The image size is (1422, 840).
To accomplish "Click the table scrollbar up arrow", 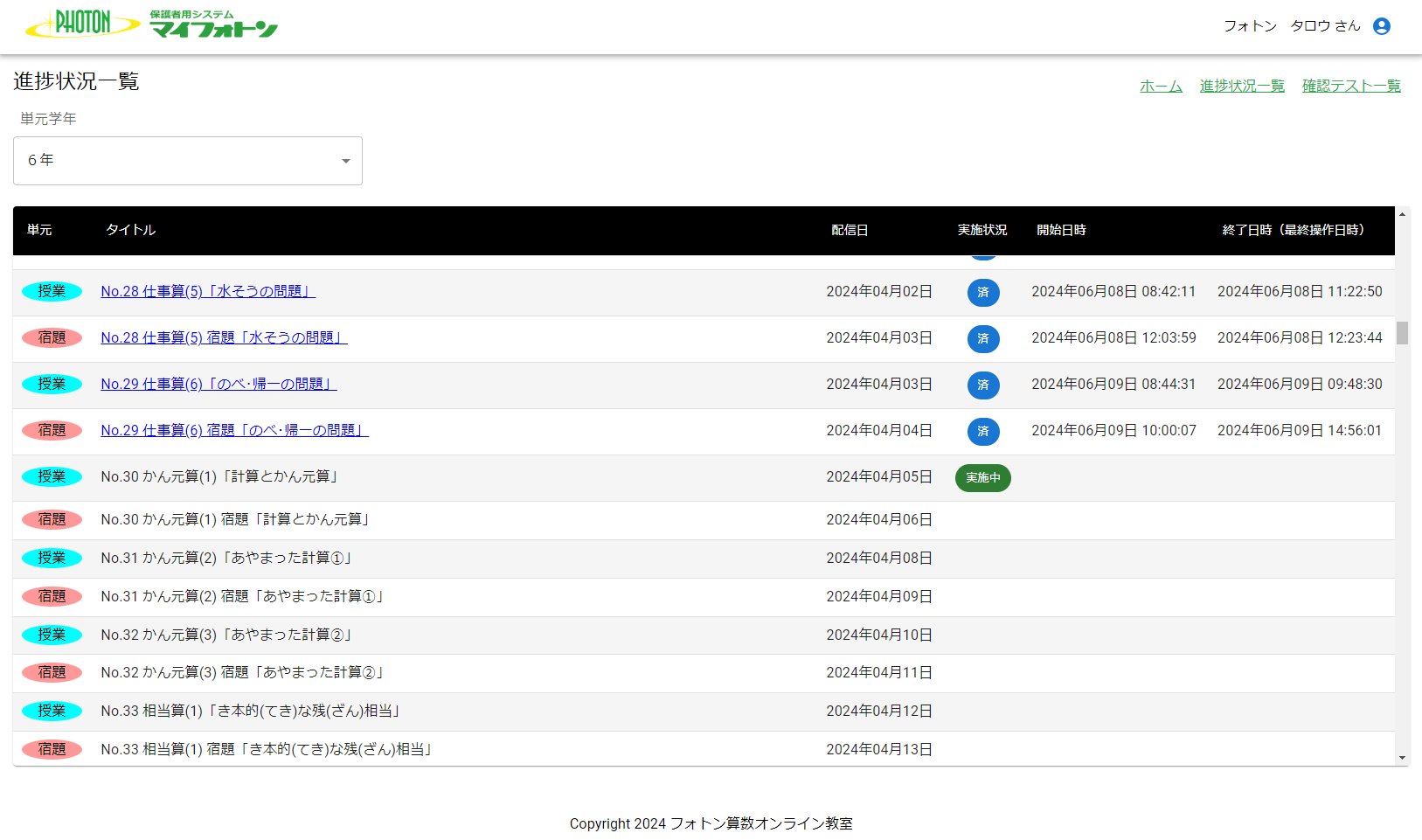I will click(x=1402, y=214).
